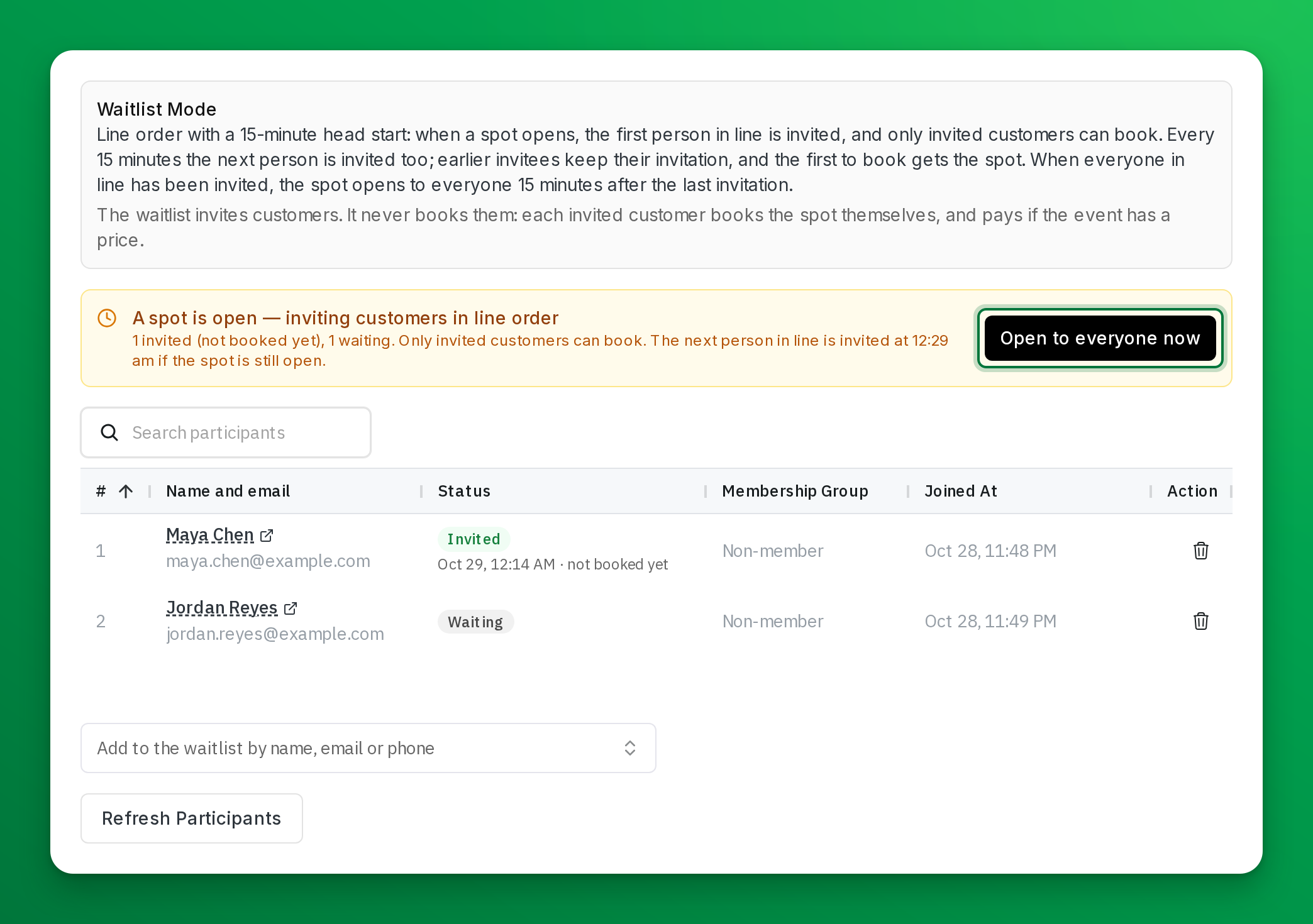Click the row number 2 cell
This screenshot has height=924, width=1313.
tap(100, 622)
